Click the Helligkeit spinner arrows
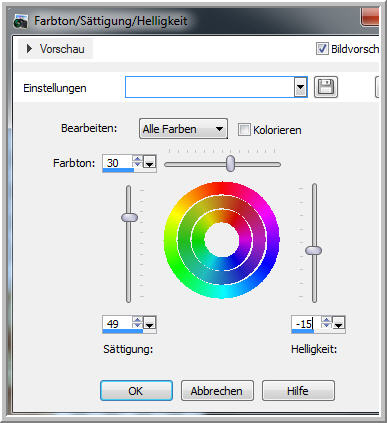Image resolution: width=387 pixels, height=423 pixels. pos(326,323)
